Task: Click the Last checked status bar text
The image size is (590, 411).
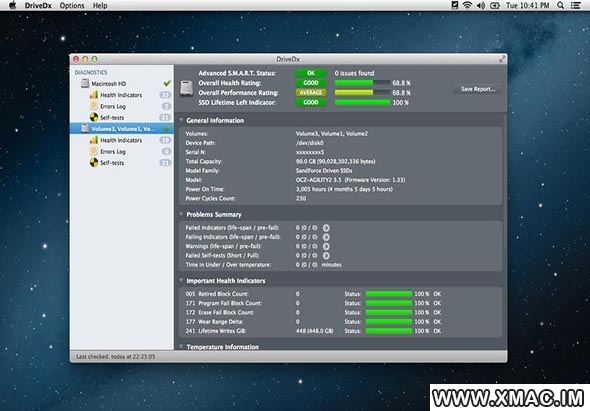Action: 116,356
